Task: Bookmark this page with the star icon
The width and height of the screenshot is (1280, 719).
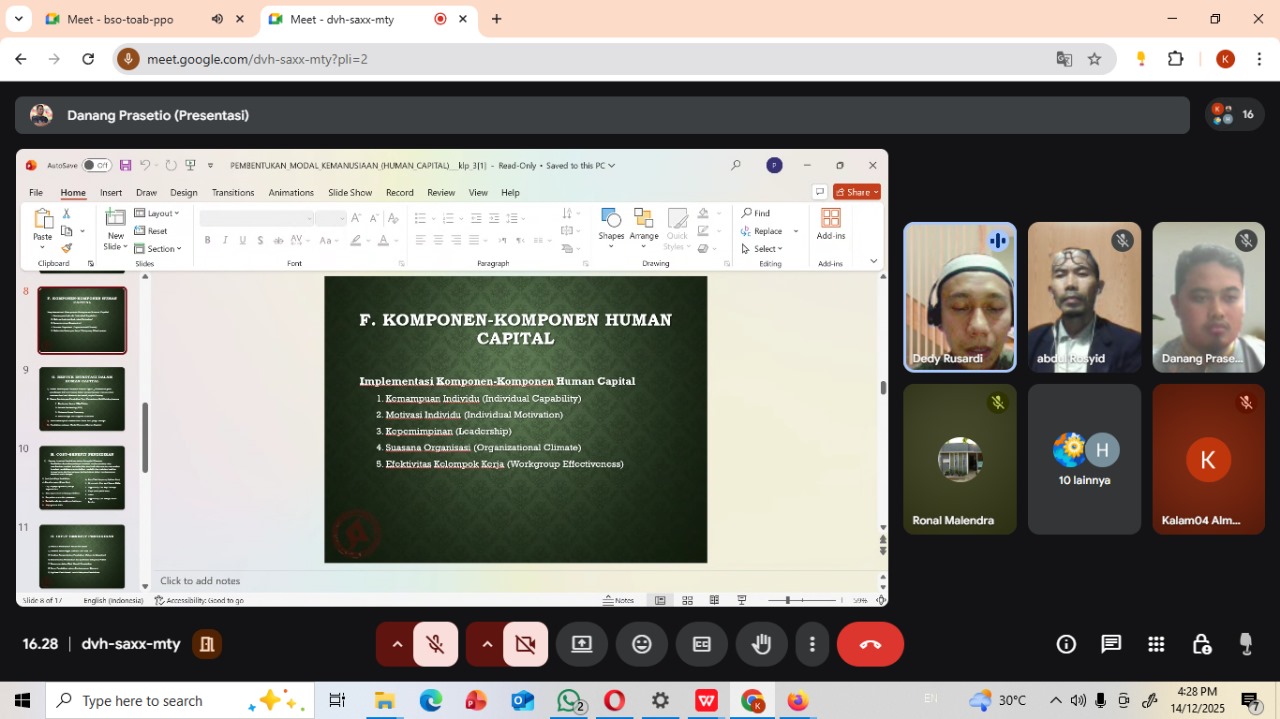Action: point(1094,59)
